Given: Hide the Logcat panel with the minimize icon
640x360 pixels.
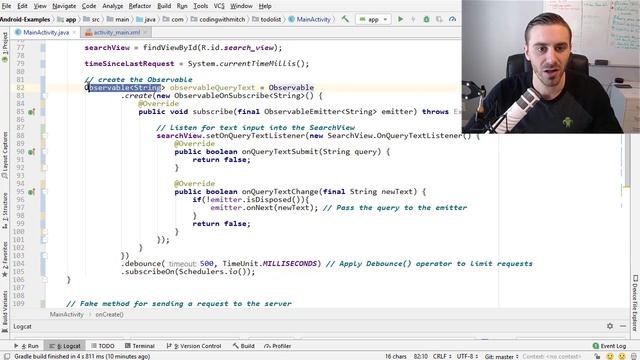Looking at the screenshot, I should (x=623, y=326).
